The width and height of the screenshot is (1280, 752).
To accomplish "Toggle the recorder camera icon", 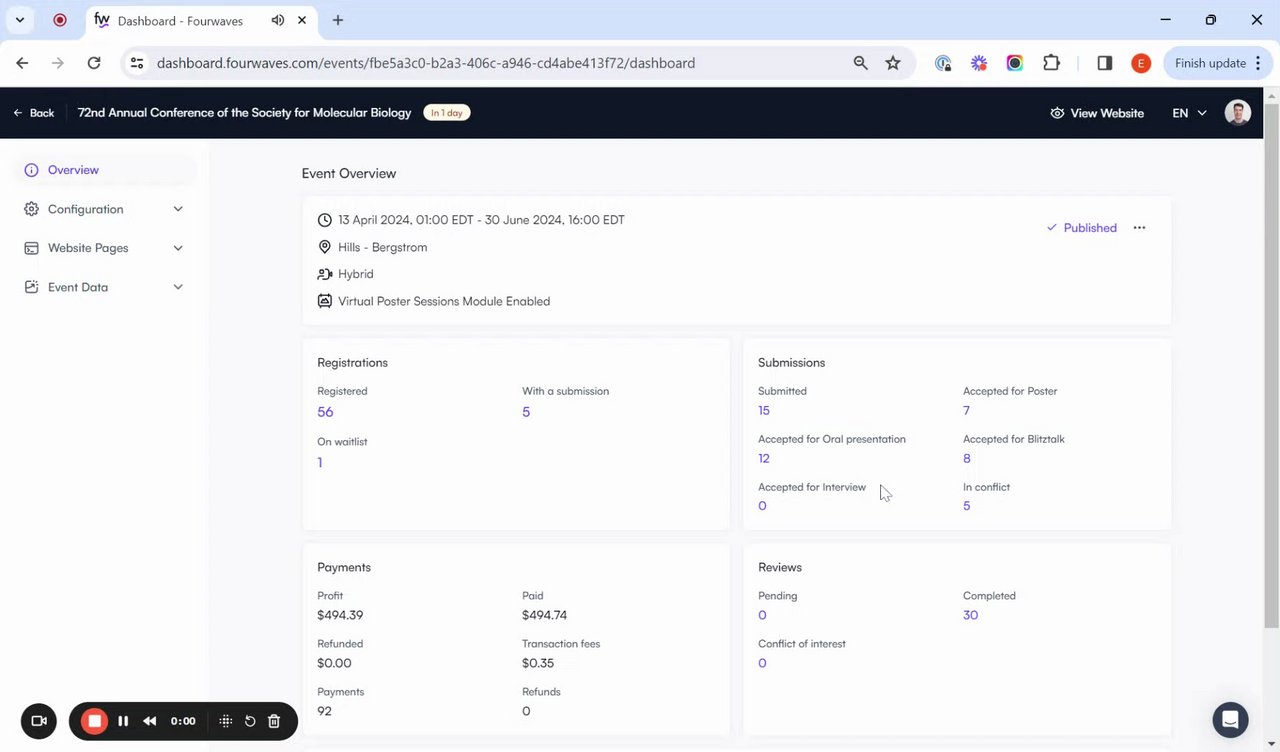I will [39, 721].
